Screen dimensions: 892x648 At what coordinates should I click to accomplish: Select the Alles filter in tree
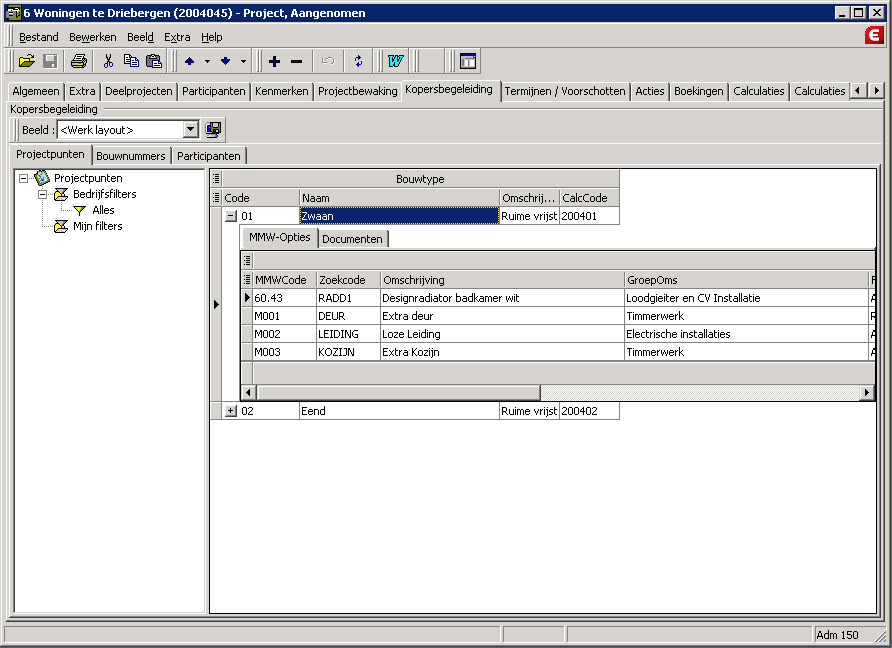[x=103, y=210]
